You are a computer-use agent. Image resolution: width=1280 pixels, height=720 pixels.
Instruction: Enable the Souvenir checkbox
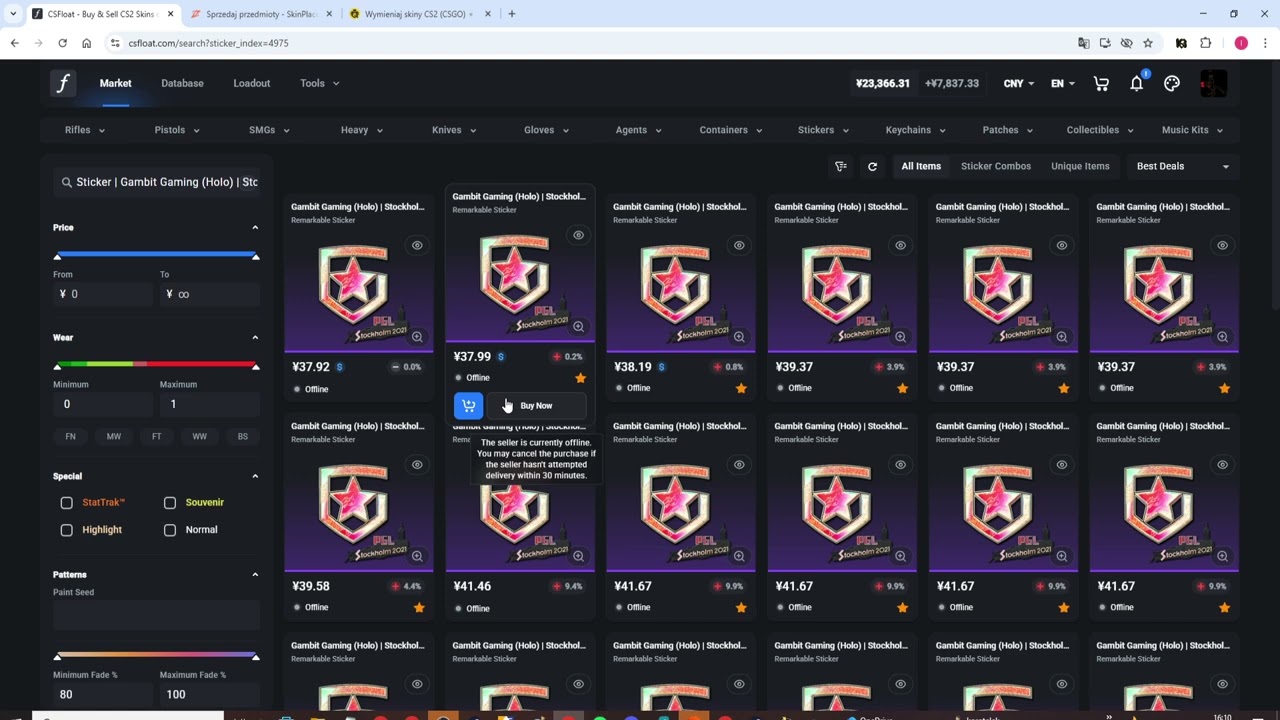pos(170,502)
